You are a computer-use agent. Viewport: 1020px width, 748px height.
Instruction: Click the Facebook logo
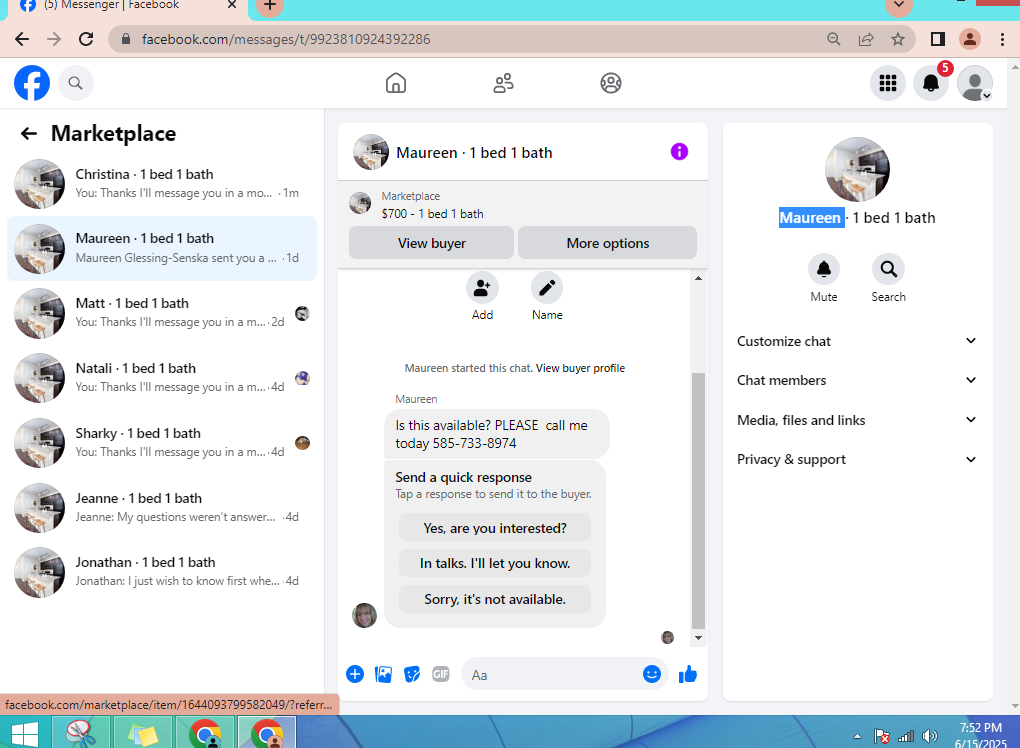[32, 83]
